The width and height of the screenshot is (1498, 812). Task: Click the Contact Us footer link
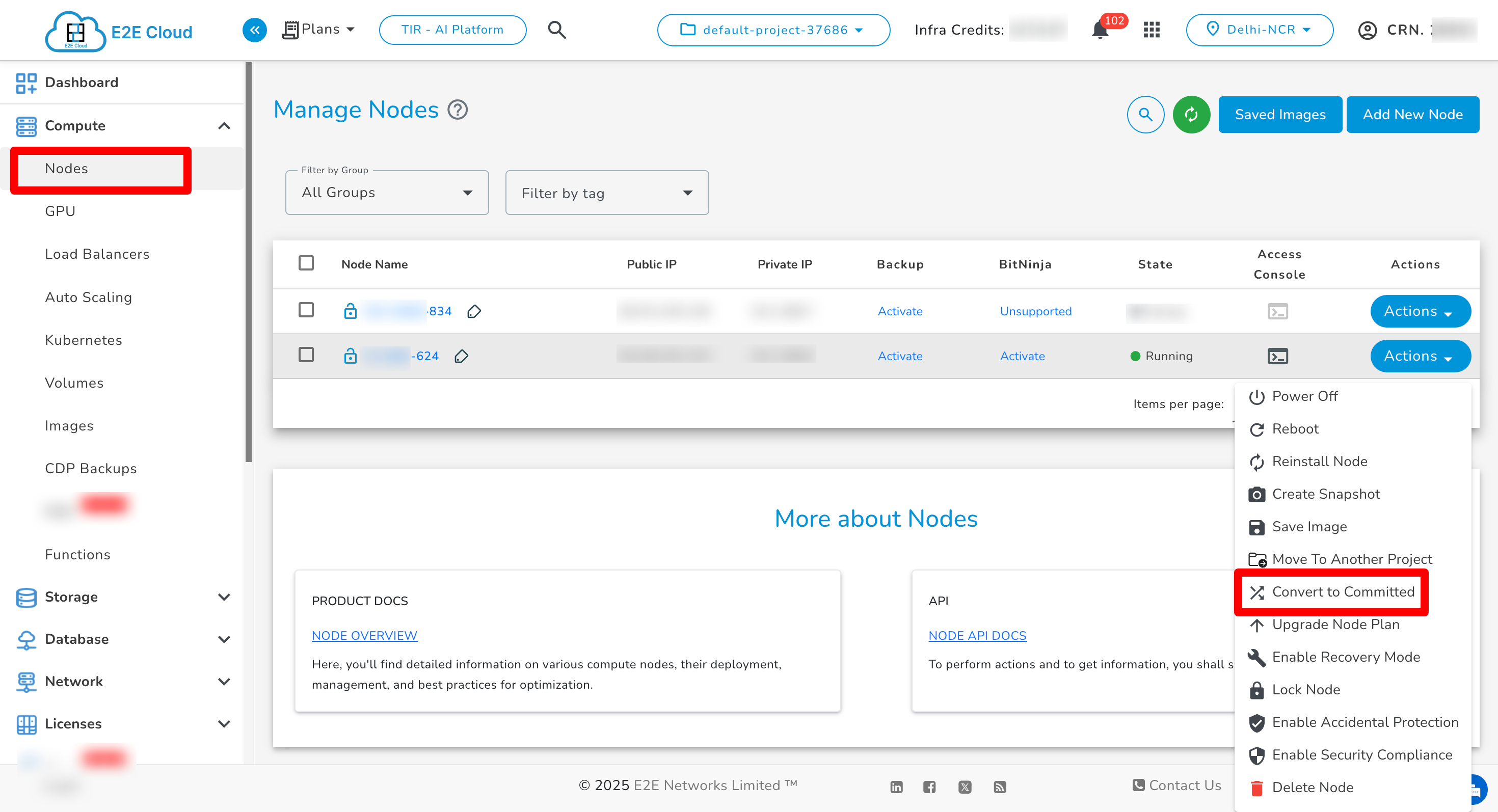1176,786
